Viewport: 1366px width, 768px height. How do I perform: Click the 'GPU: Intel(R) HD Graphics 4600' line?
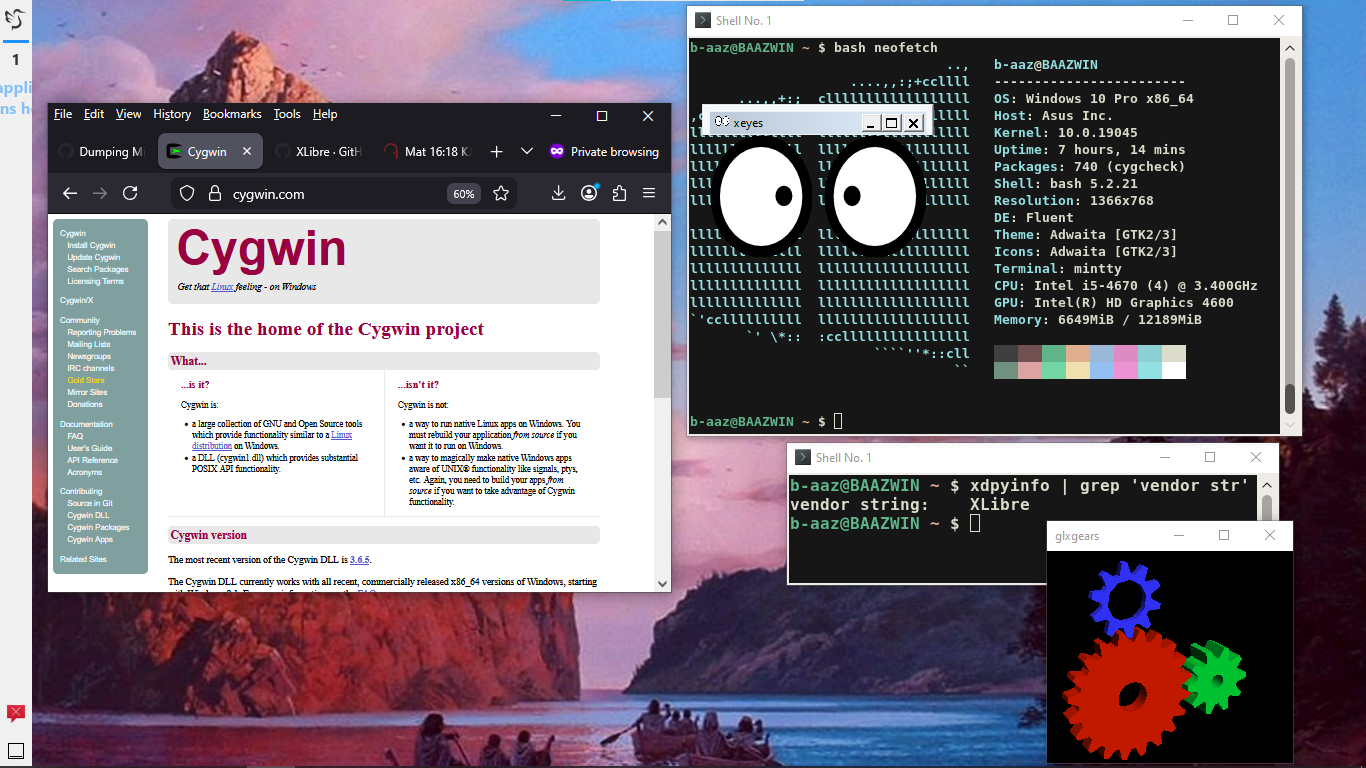click(1114, 303)
